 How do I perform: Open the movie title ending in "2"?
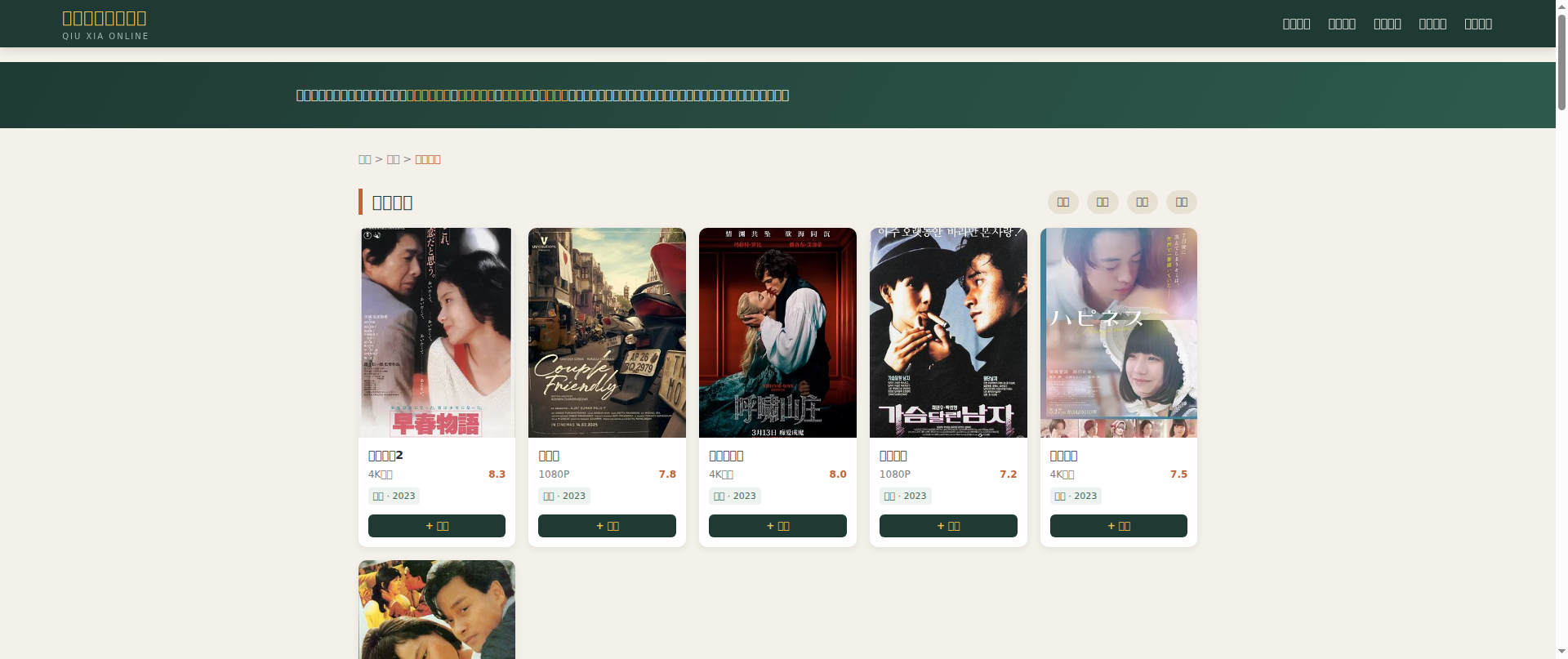[385, 456]
